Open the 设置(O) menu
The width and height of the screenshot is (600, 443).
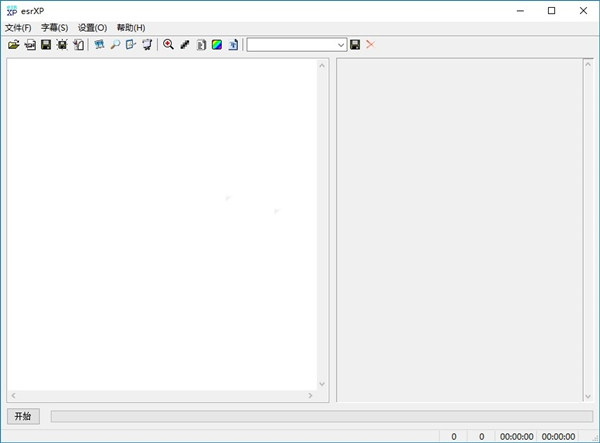(92, 28)
